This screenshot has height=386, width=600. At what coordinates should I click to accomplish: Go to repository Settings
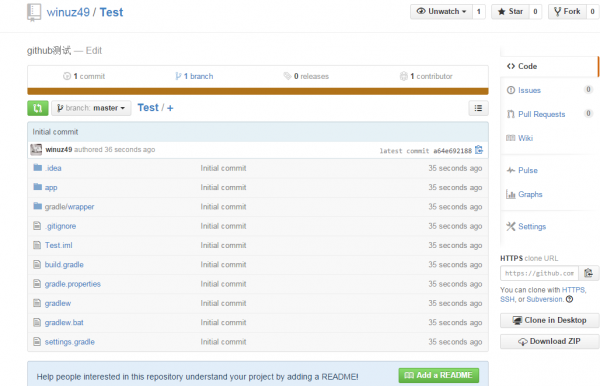tap(532, 226)
